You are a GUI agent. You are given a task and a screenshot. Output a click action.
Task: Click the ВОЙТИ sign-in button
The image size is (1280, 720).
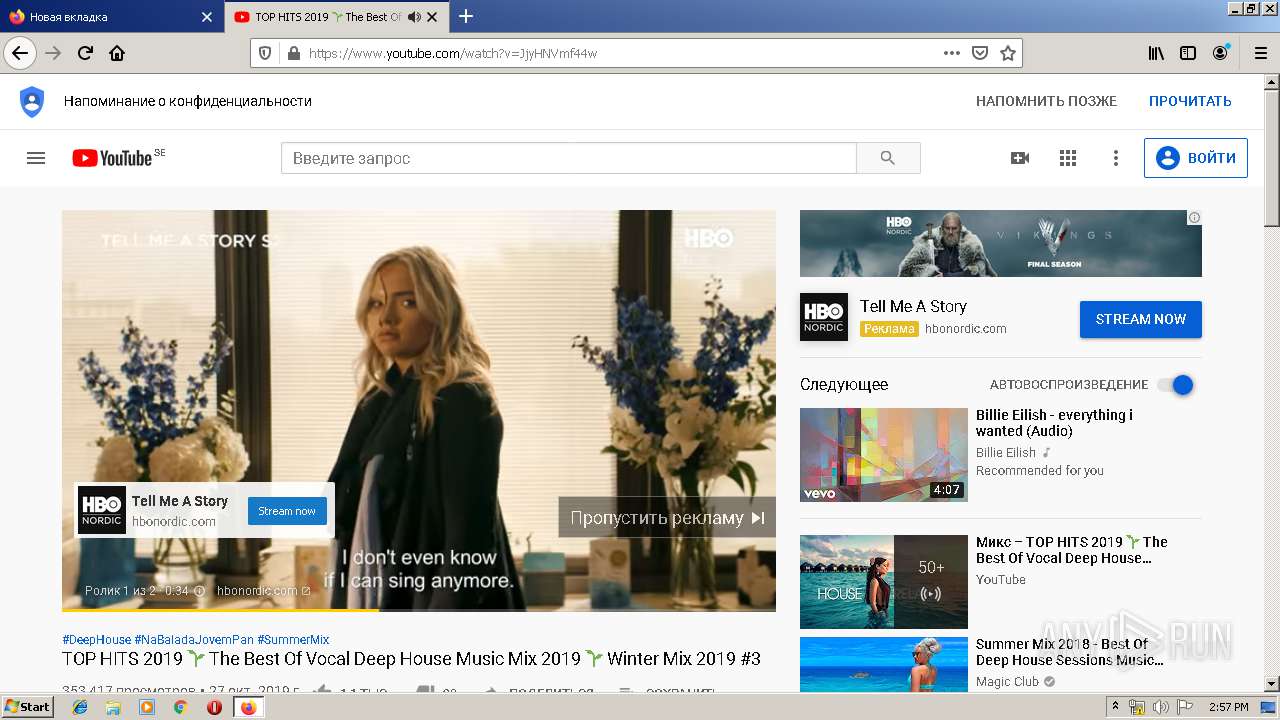[1196, 158]
